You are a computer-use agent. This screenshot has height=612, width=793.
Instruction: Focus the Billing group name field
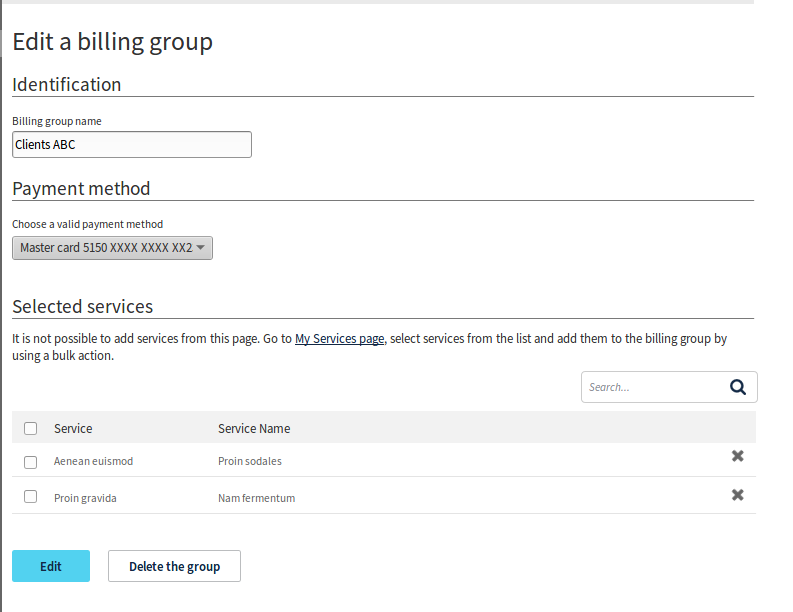point(131,145)
